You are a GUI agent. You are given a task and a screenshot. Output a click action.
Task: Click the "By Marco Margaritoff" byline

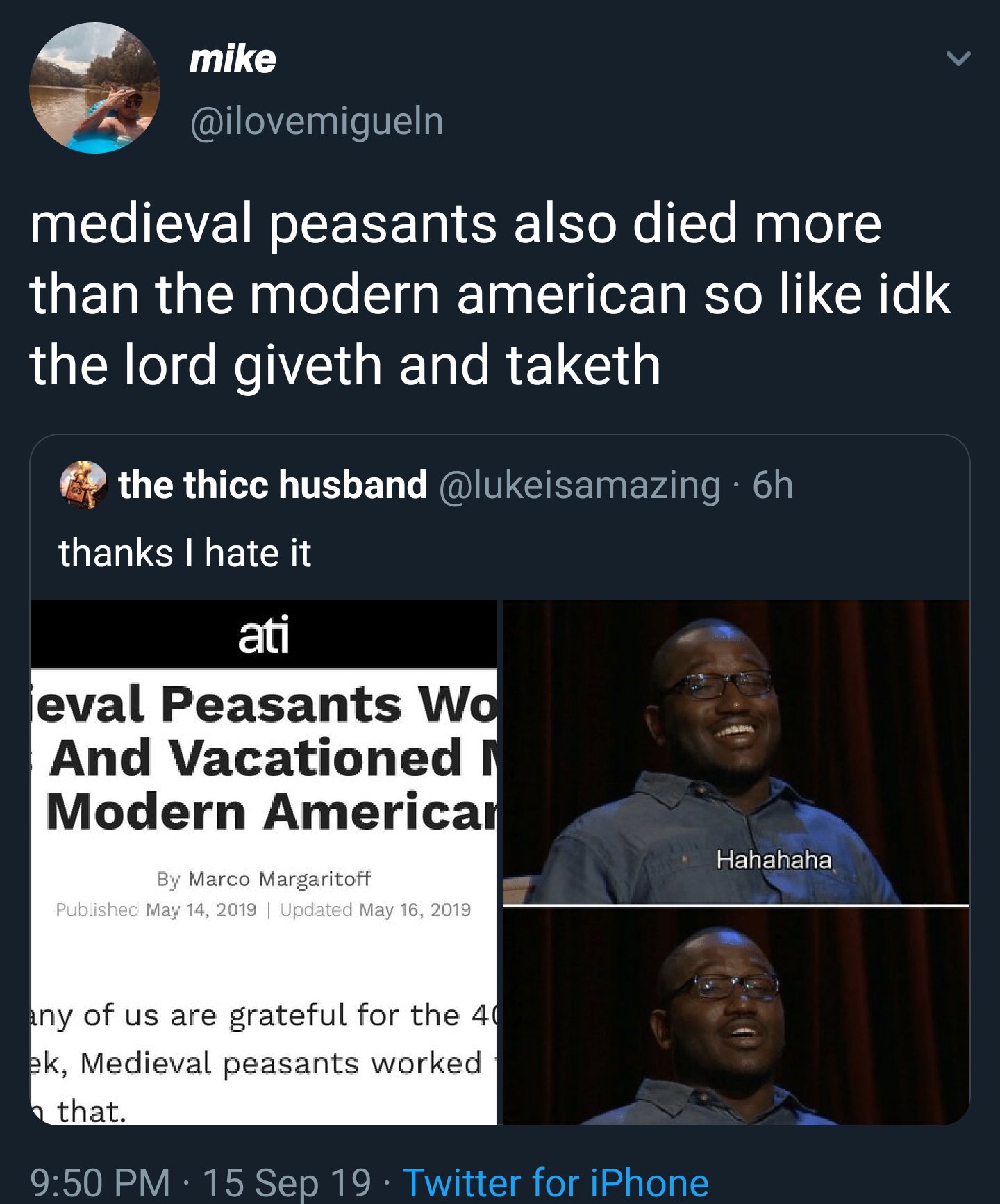pyautogui.click(x=263, y=879)
